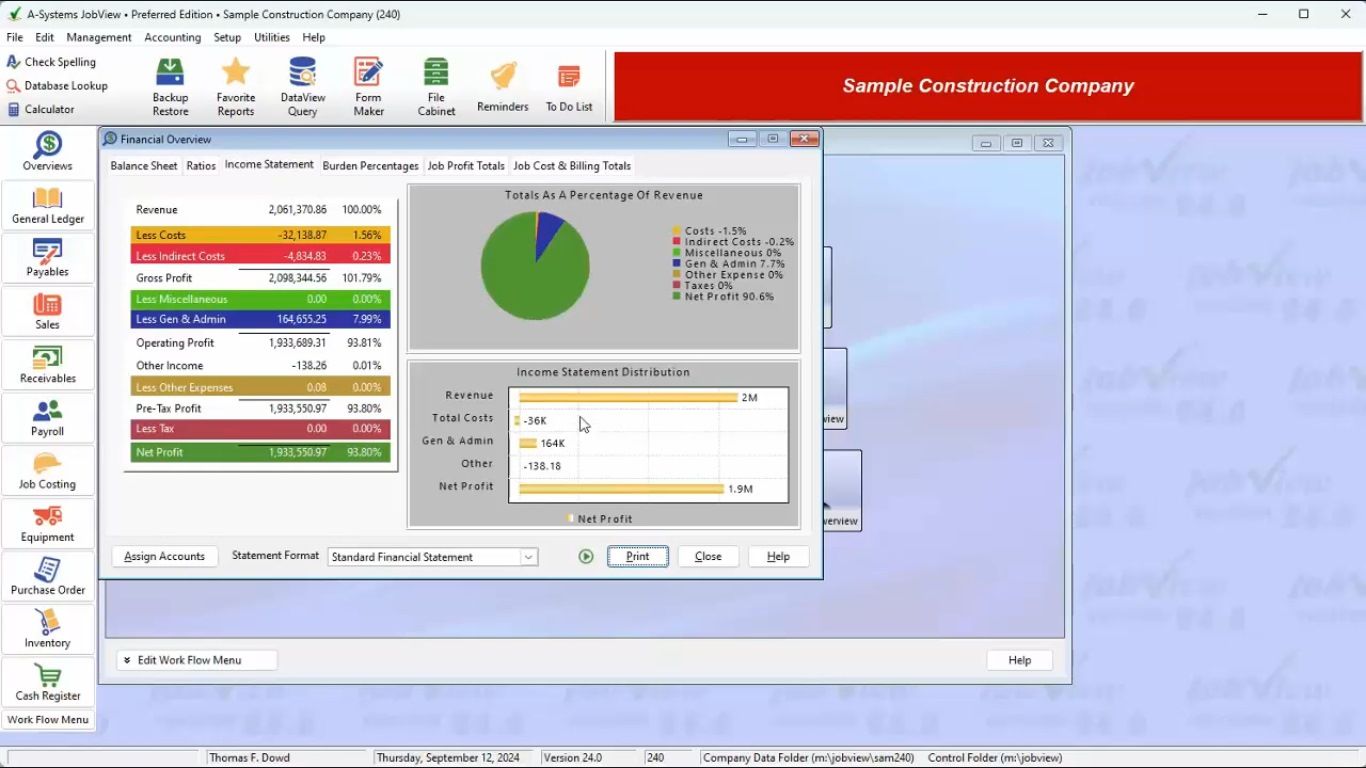Screen dimensions: 1366x768
Task: Open the Receivables module
Action: coord(48,364)
